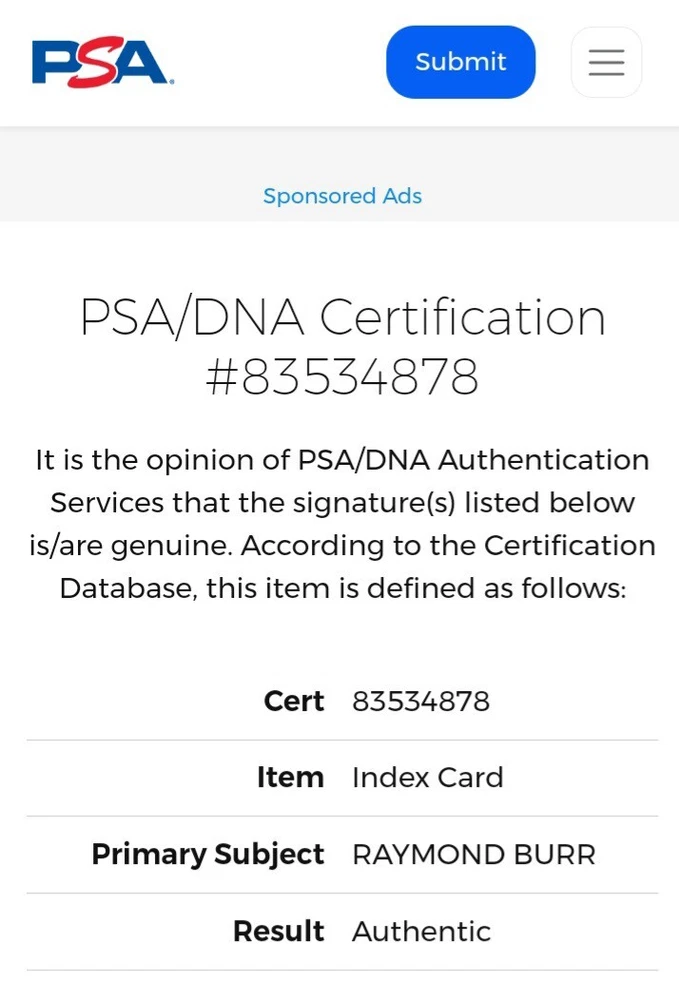
Task: Open the hamburger menu
Action: (606, 62)
